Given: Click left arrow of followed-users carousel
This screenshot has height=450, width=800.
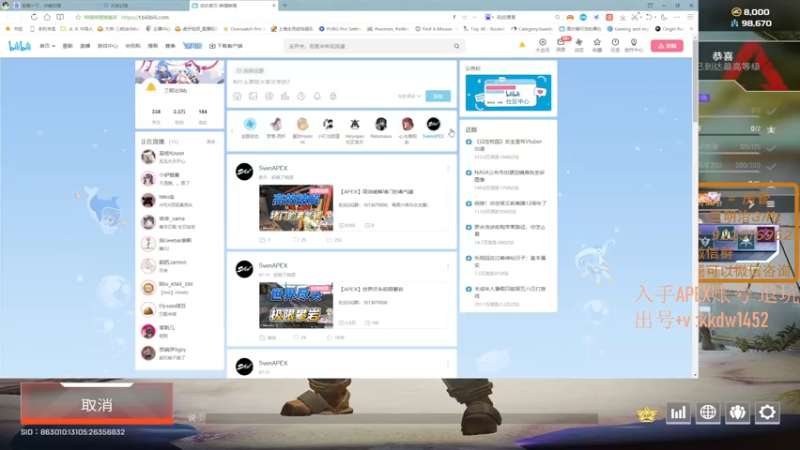Looking at the screenshot, I should (x=232, y=131).
